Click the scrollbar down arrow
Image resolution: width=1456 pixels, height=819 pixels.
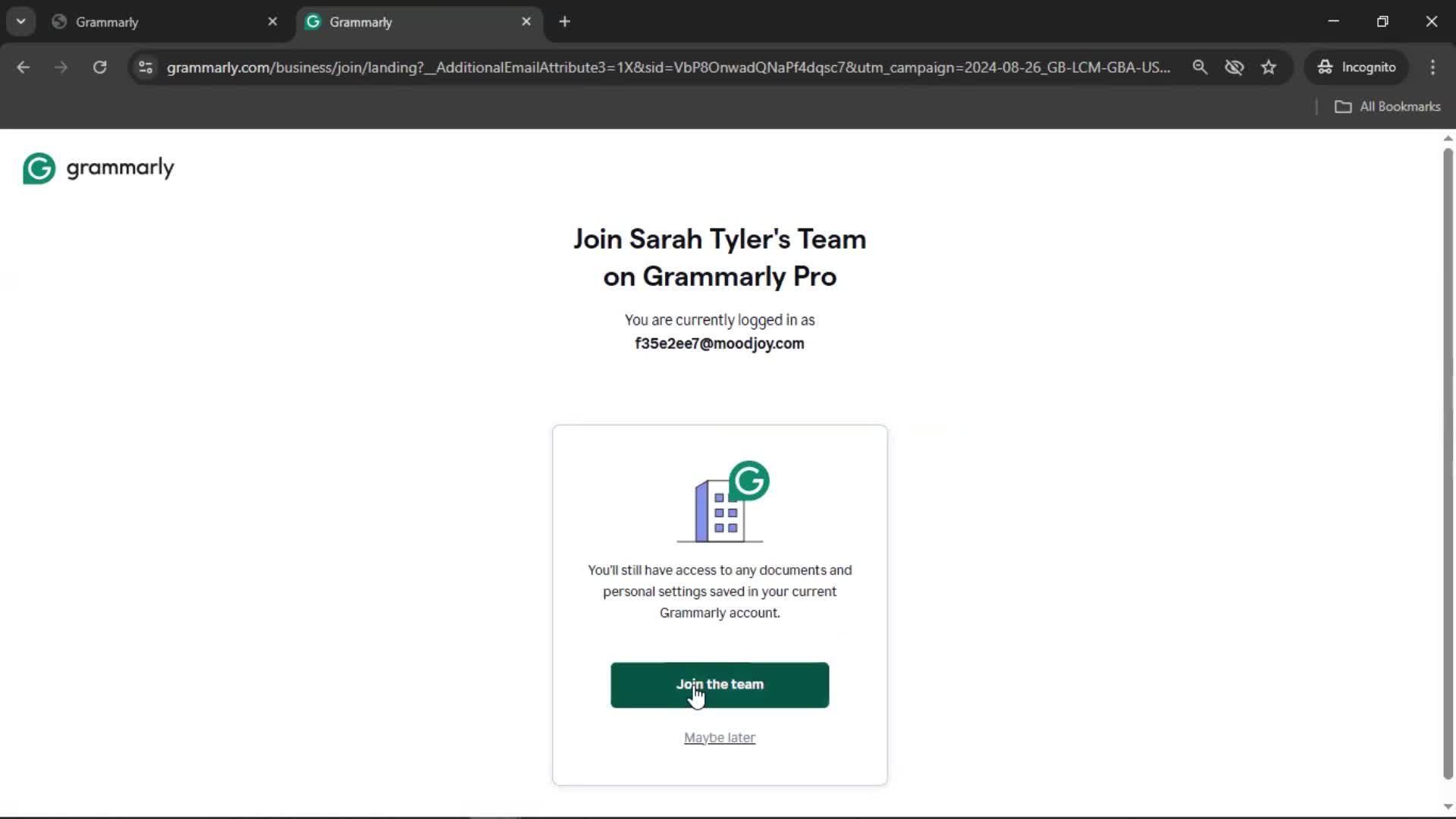click(x=1447, y=806)
